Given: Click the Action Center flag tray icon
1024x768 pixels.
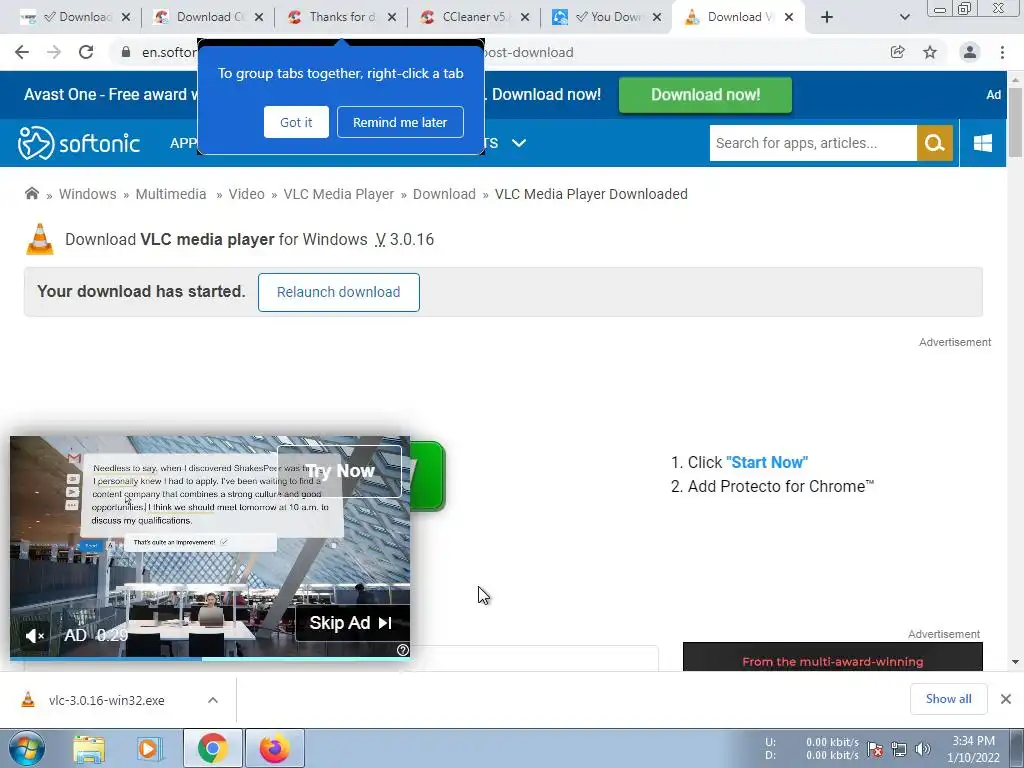Looking at the screenshot, I should click(x=875, y=749).
